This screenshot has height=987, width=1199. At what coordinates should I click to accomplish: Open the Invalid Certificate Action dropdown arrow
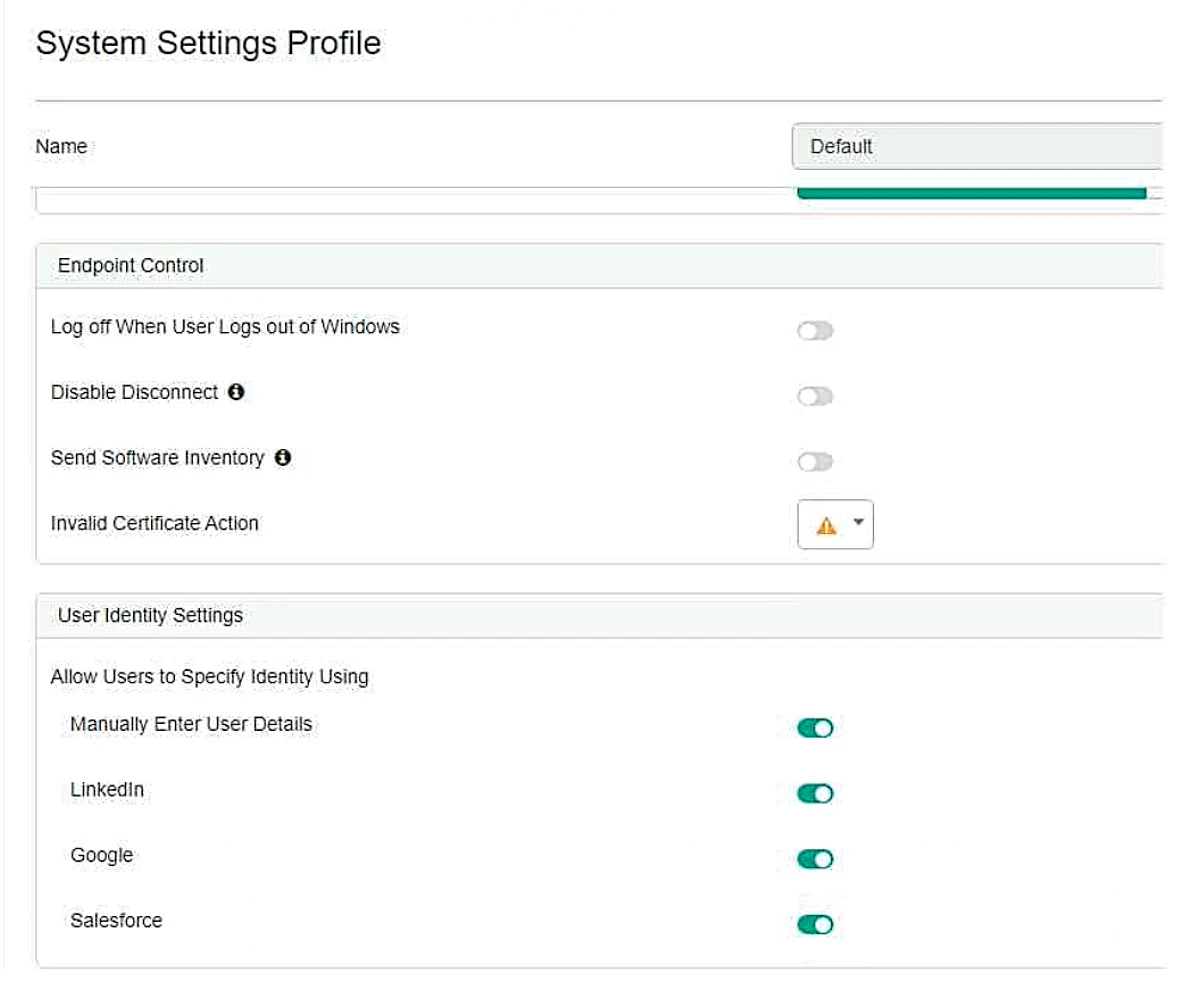pos(857,524)
